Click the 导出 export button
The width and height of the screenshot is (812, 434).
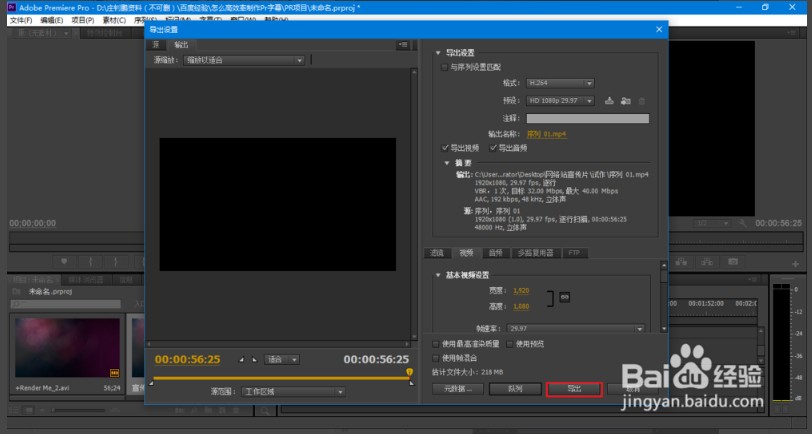tap(574, 389)
